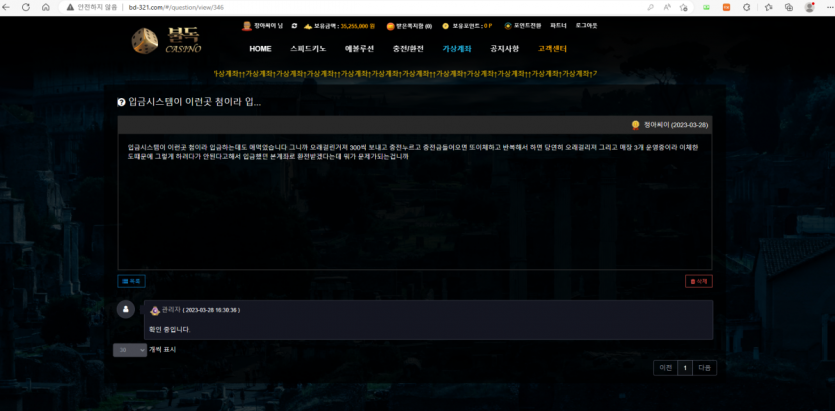Open the 스피드키노 menu
835x411 pixels.
[308, 48]
